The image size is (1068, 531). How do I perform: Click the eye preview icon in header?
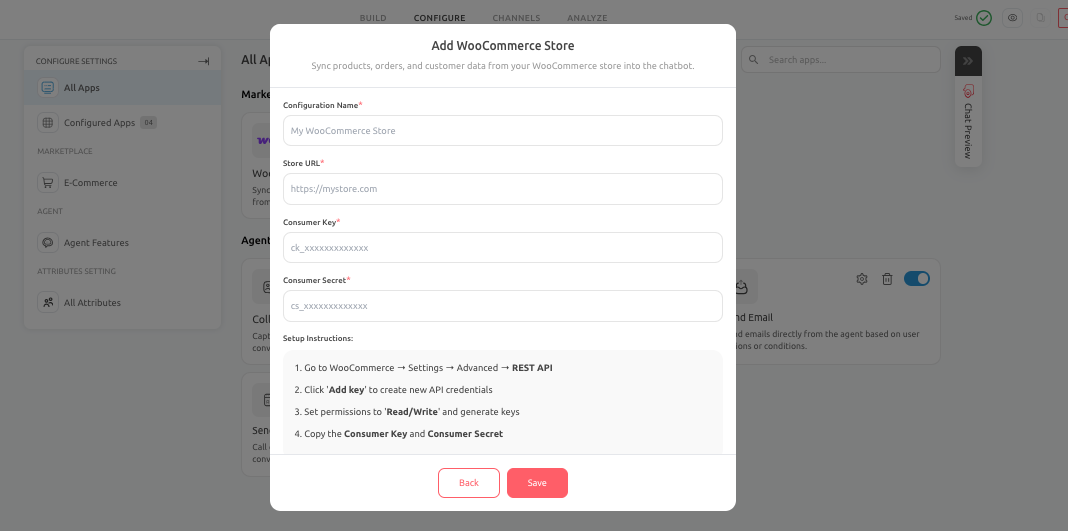[x=1013, y=18]
